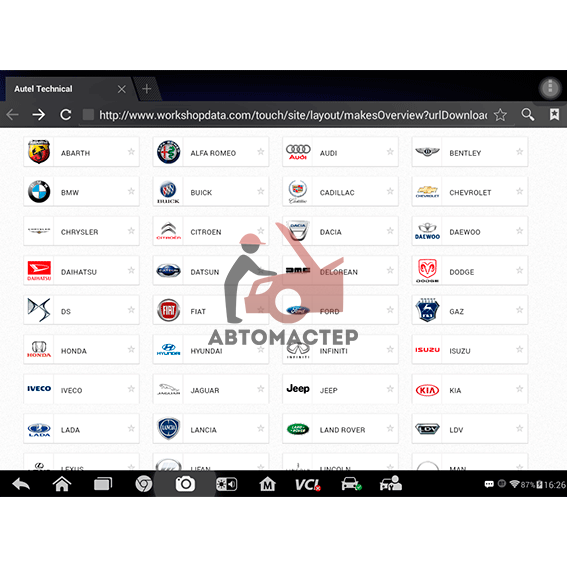567x567 pixels.
Task: Tap the Wi-Fi signal status icon
Action: click(514, 484)
